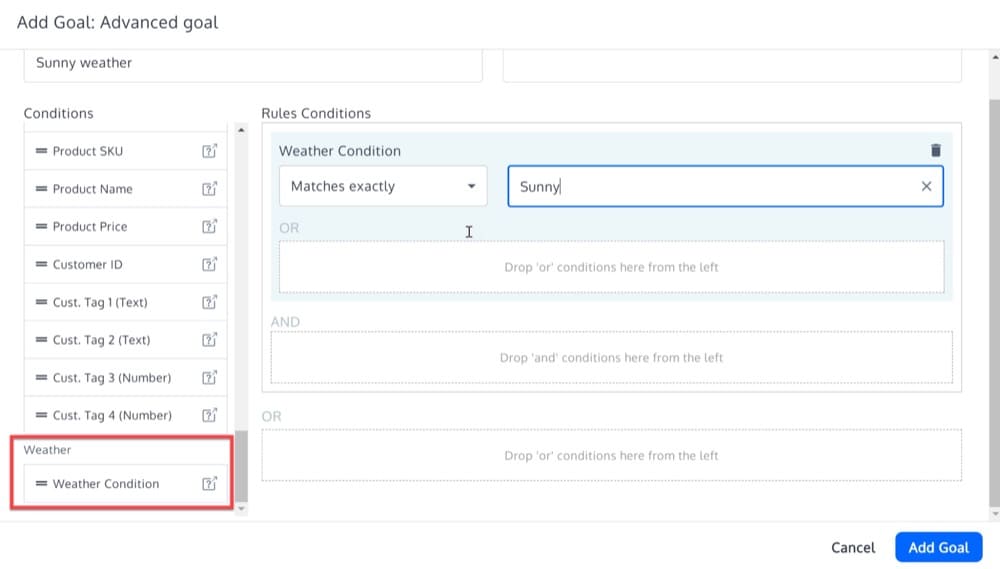Focus the Sunny value input field
This screenshot has height=569, width=1000.
(710, 186)
